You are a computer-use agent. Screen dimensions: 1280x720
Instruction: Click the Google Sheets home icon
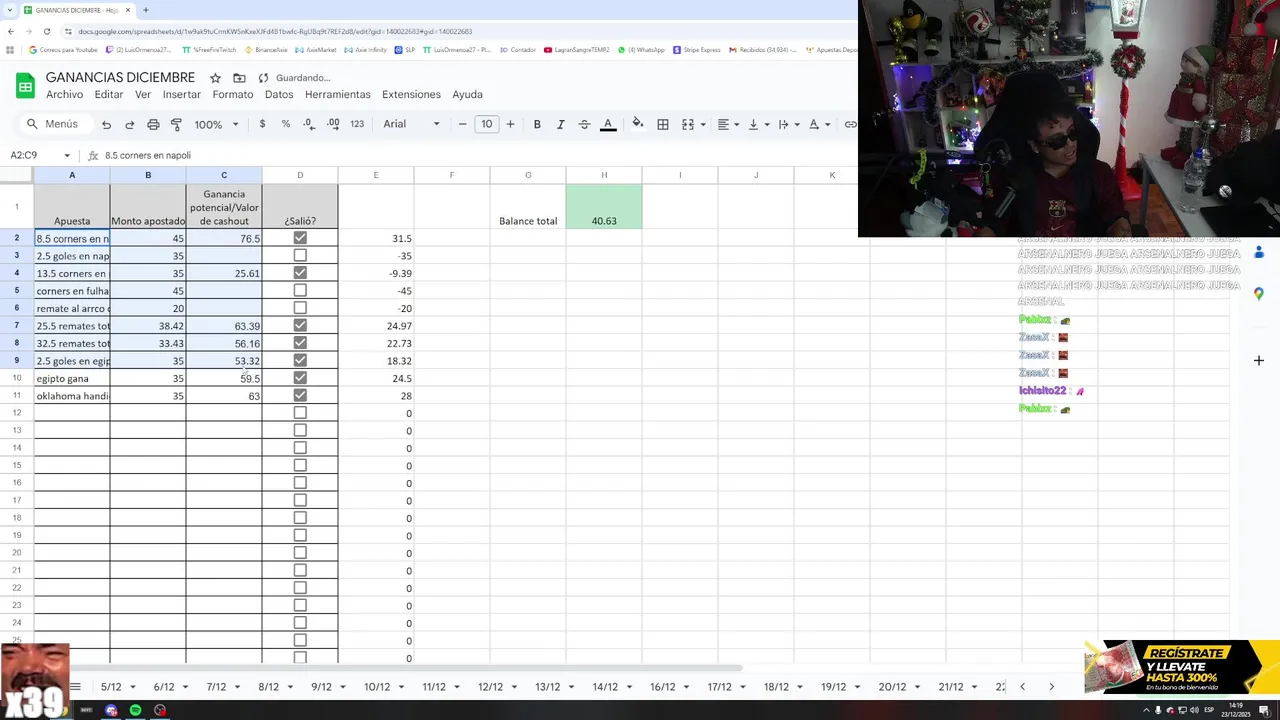point(24,86)
